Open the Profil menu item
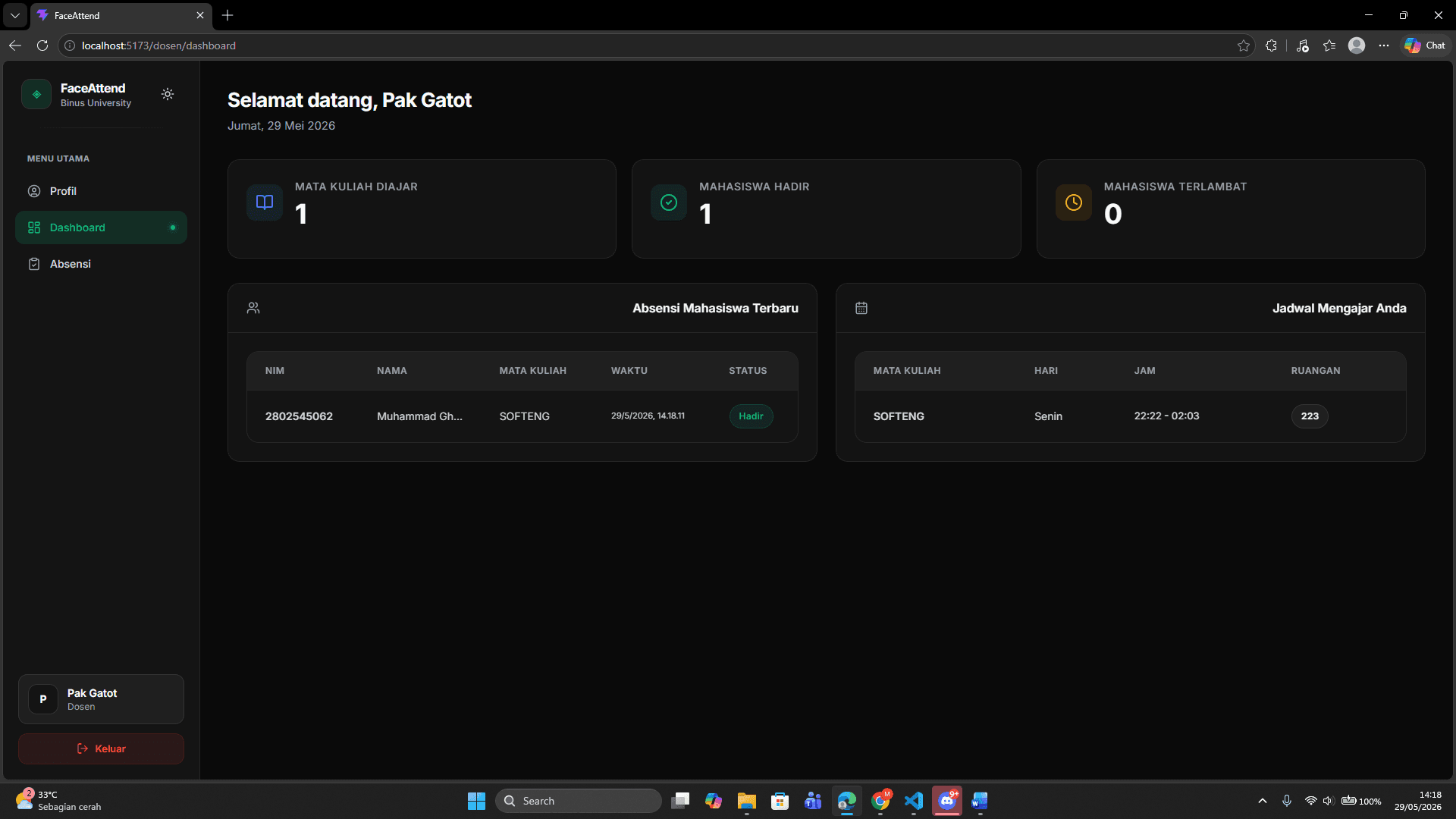This screenshot has width=1456, height=819. 101,191
